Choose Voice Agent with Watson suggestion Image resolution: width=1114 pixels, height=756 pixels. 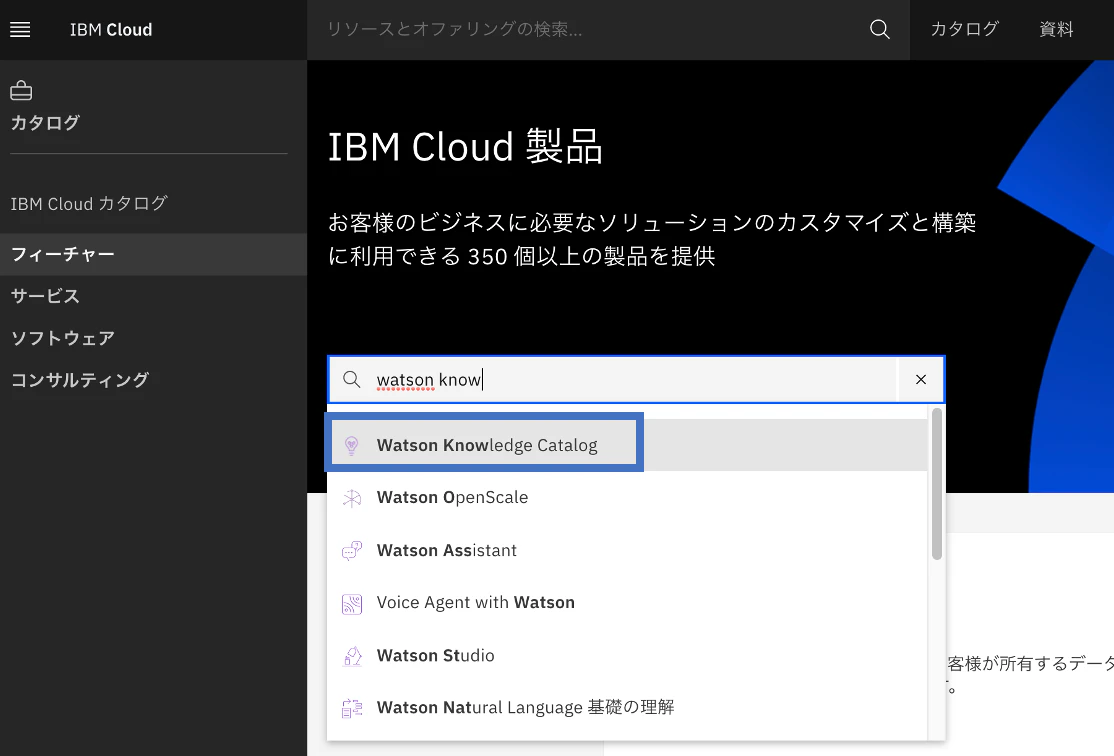pos(627,603)
